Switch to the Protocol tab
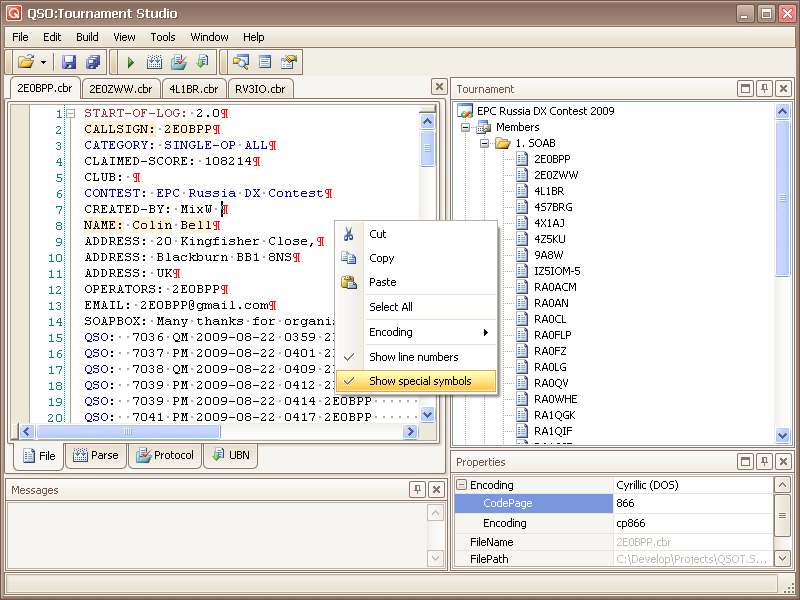 [164, 455]
